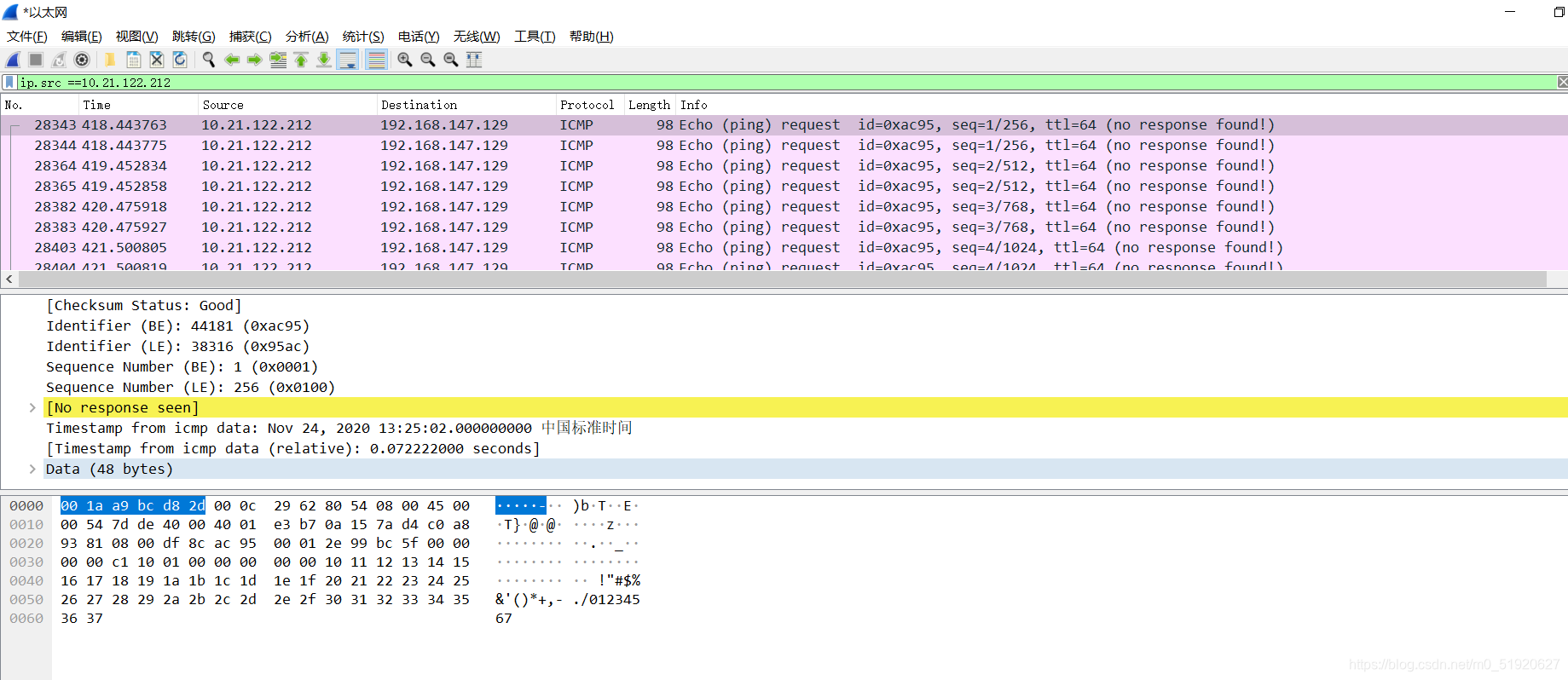Image resolution: width=1568 pixels, height=680 pixels.
Task: Sort by the Info column header
Action: point(1121,105)
